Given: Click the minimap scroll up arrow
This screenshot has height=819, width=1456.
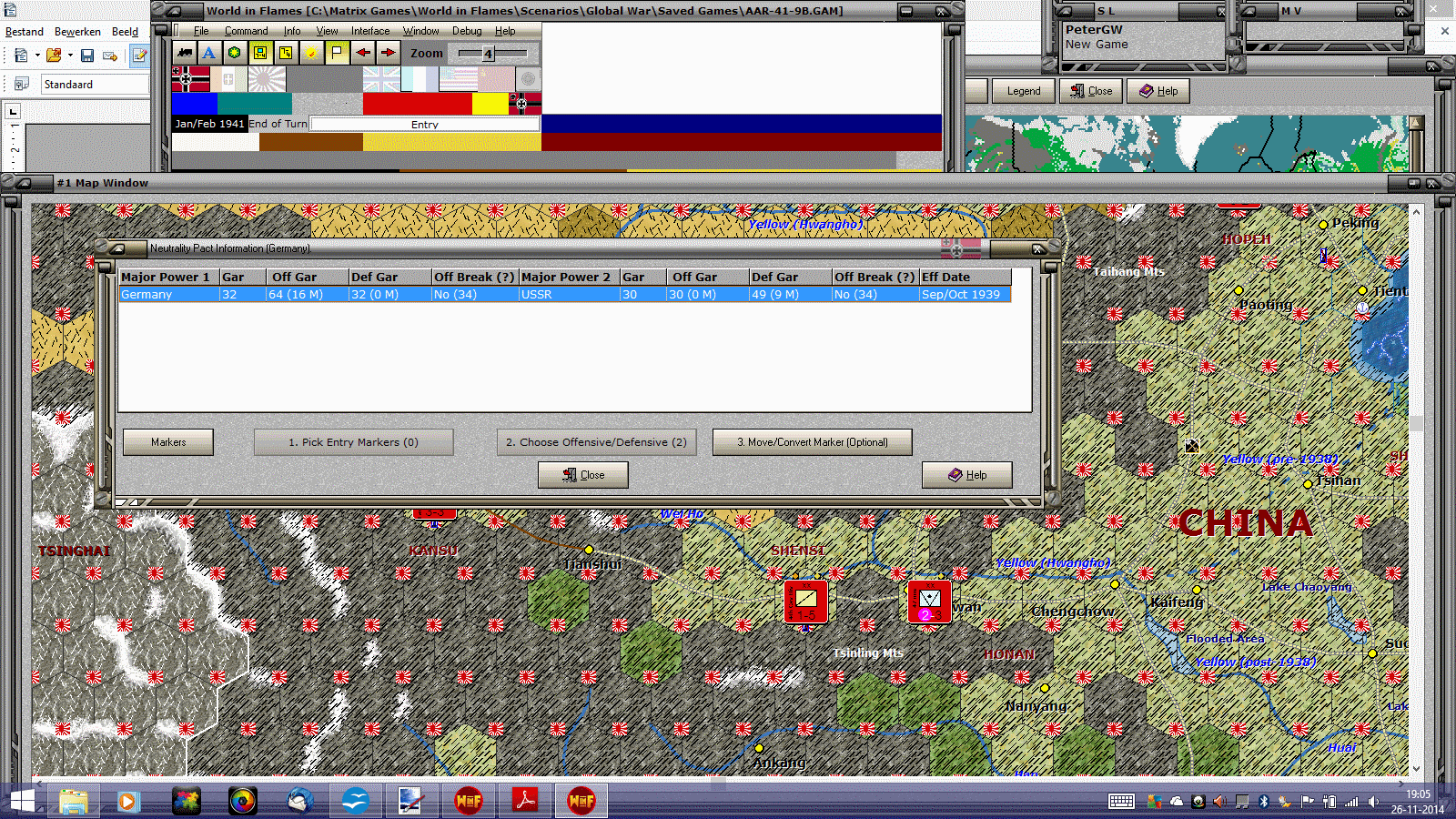Looking at the screenshot, I should [1416, 123].
